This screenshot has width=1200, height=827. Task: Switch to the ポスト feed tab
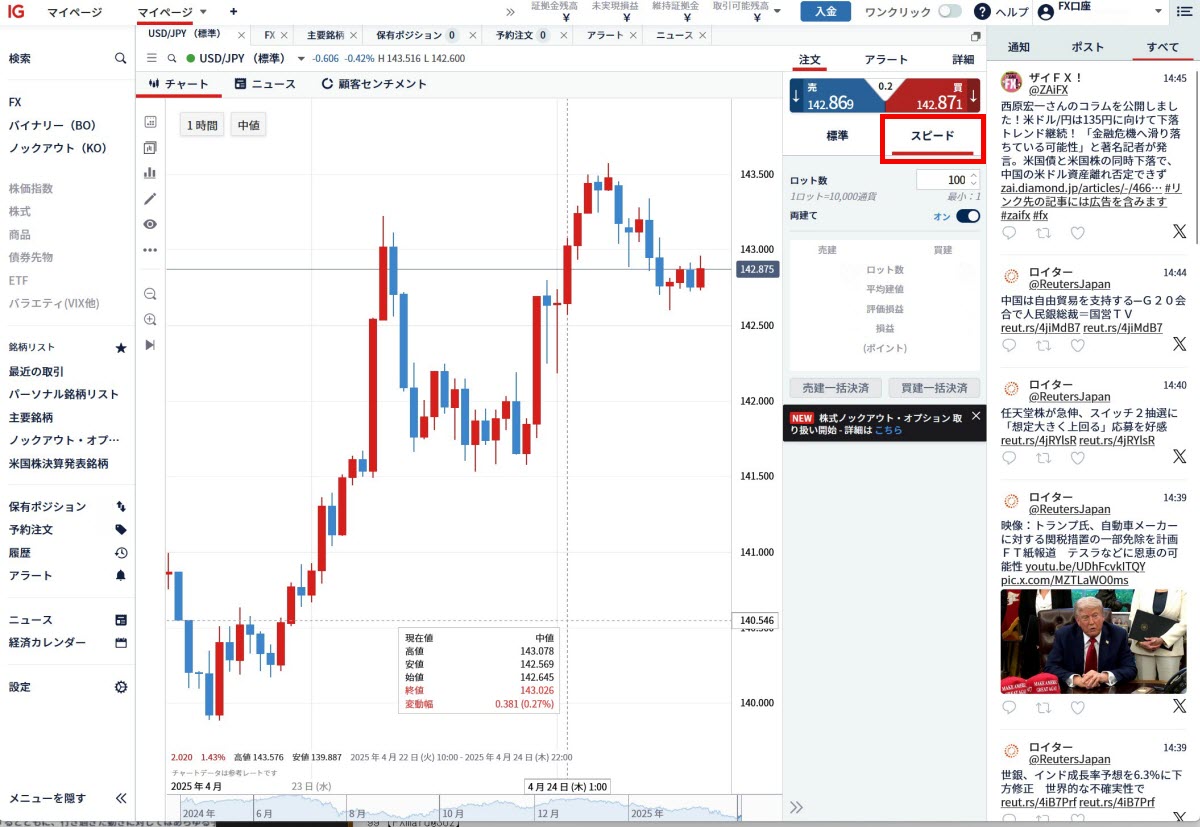(x=1088, y=47)
